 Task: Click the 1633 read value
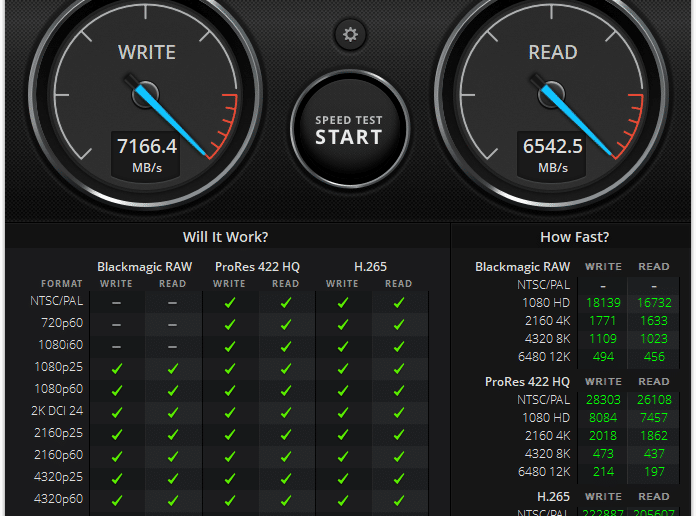click(x=654, y=321)
